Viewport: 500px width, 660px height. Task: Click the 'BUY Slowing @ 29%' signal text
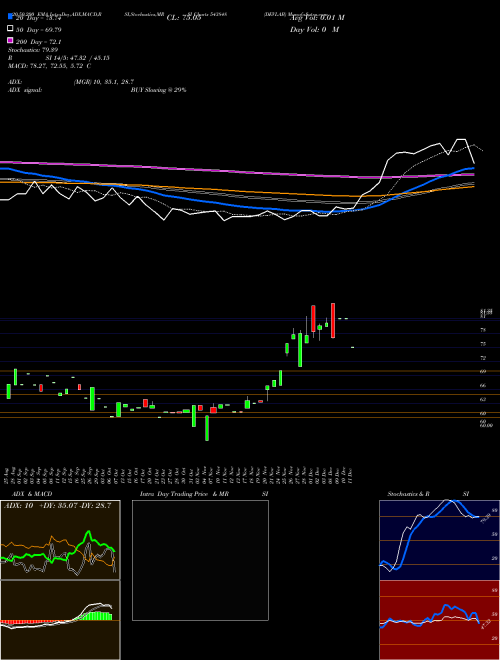[x=159, y=90]
